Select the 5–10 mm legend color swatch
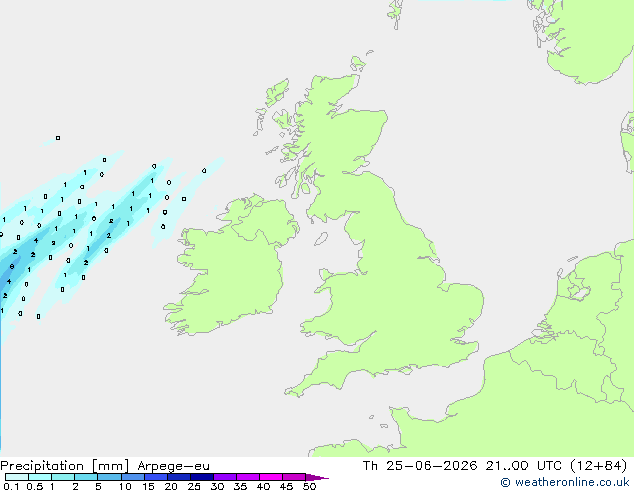 [x=110, y=477]
